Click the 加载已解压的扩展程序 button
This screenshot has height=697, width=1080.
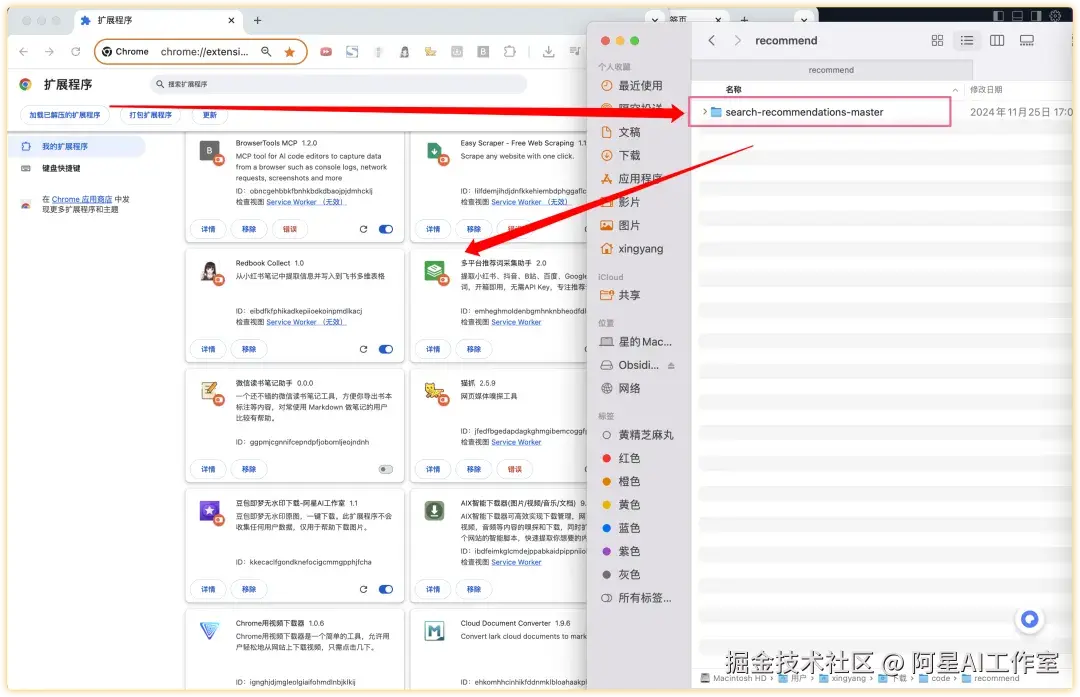click(66, 114)
